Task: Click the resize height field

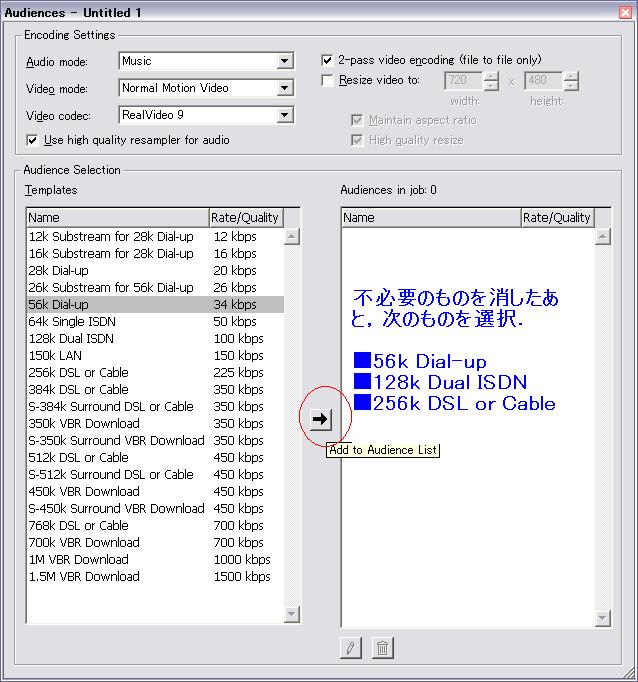Action: coord(544,80)
